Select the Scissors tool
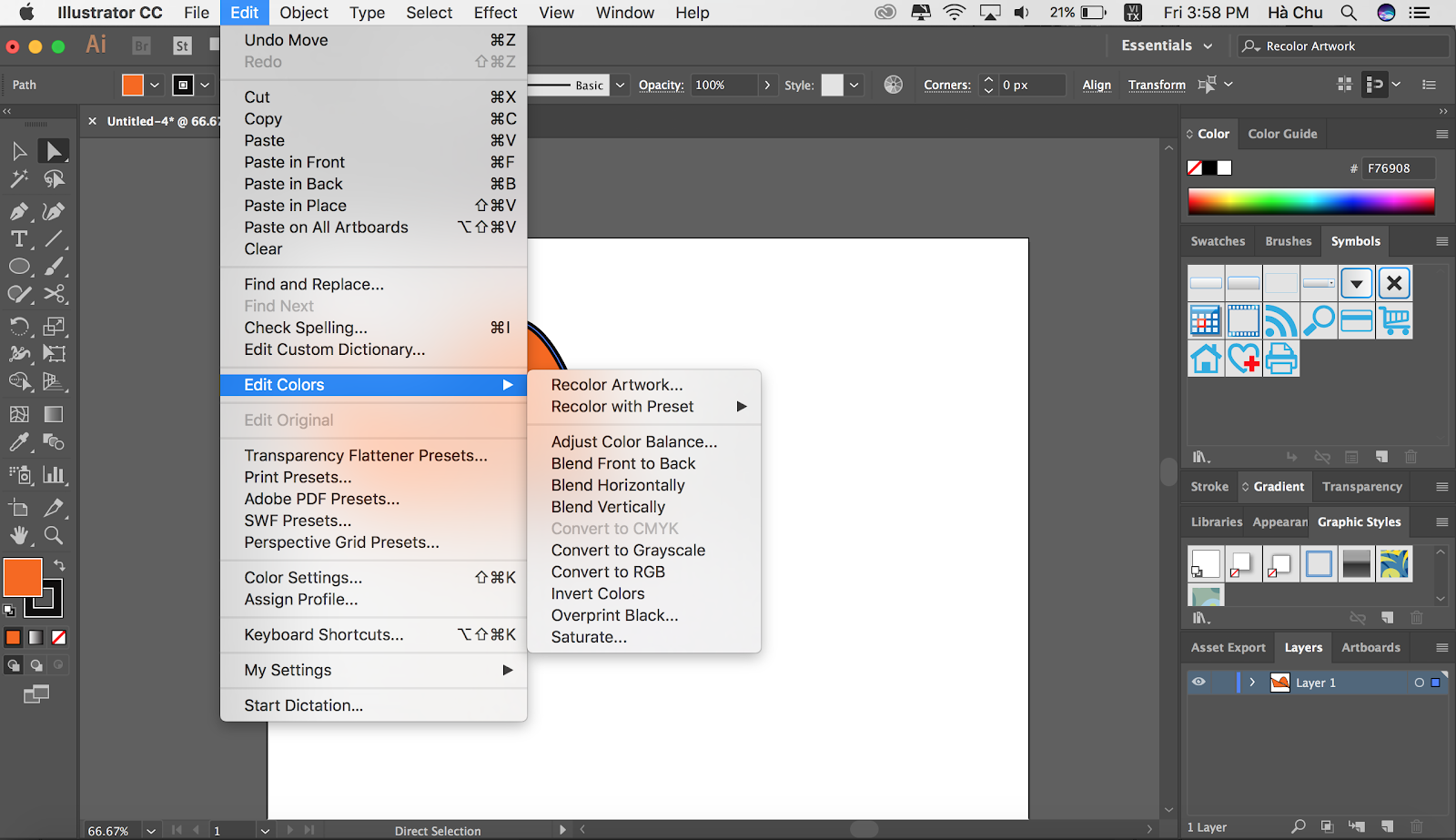1456x840 pixels. (x=54, y=294)
